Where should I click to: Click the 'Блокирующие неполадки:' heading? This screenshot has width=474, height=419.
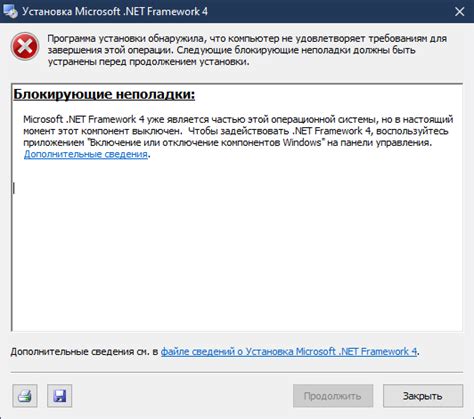[104, 94]
